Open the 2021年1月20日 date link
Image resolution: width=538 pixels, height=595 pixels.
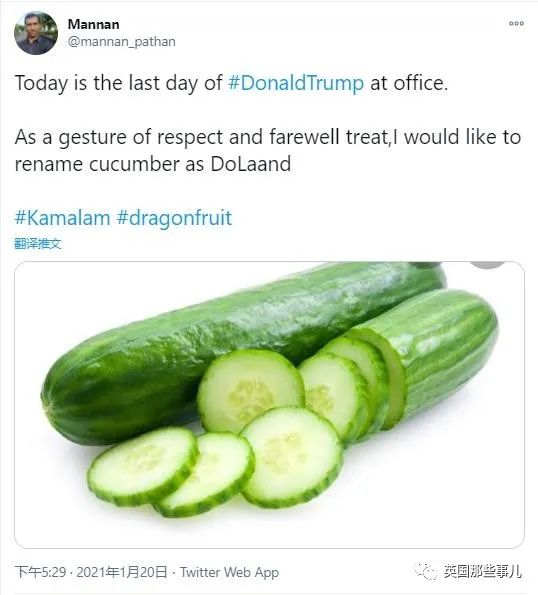122,572
